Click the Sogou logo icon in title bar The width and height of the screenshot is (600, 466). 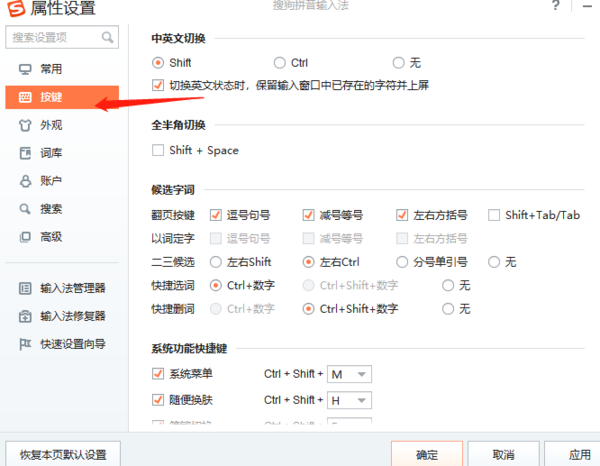14,9
